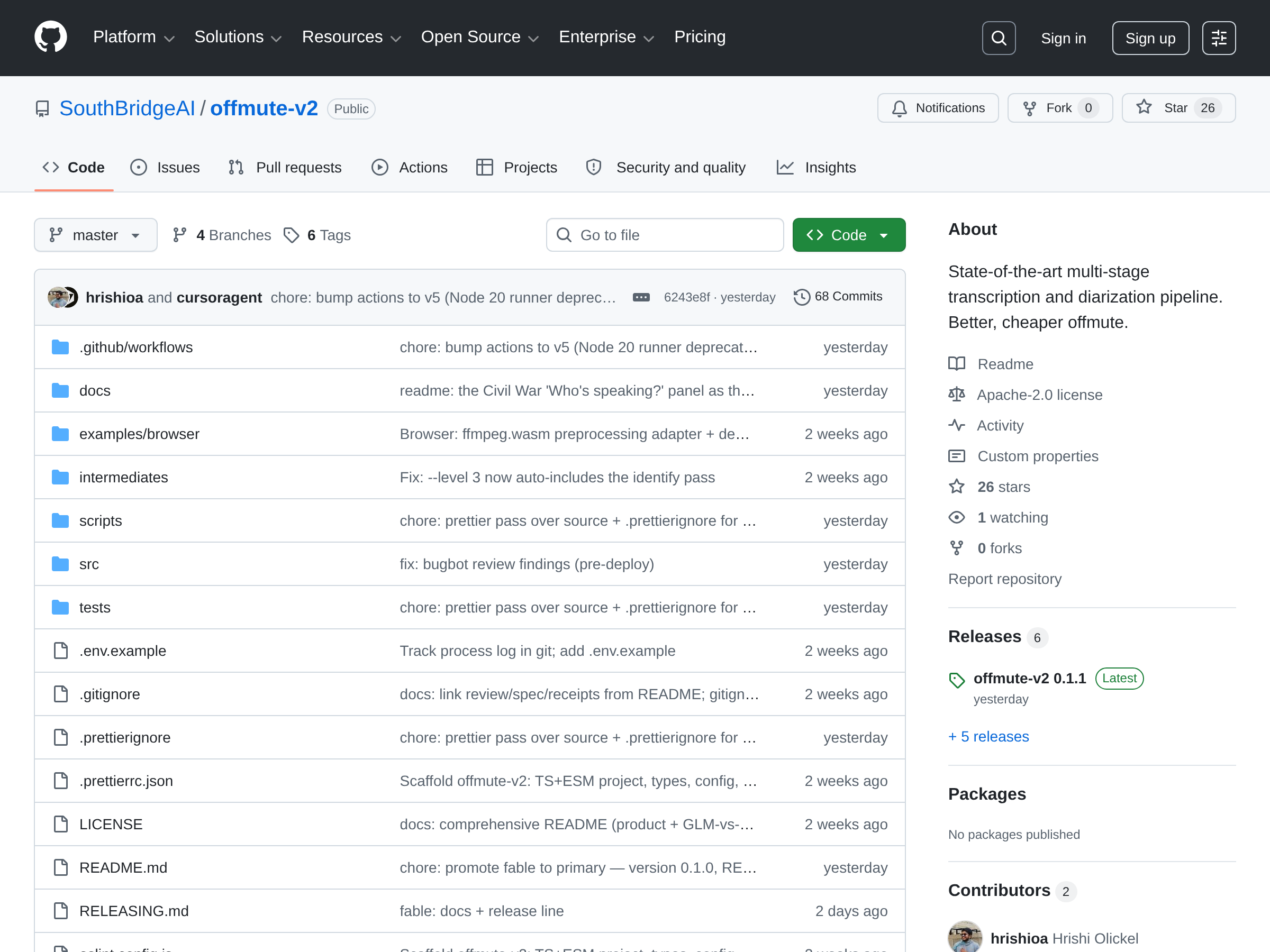Click the eye icon beside 1 watching
This screenshot has width=1270, height=952.
957,518
